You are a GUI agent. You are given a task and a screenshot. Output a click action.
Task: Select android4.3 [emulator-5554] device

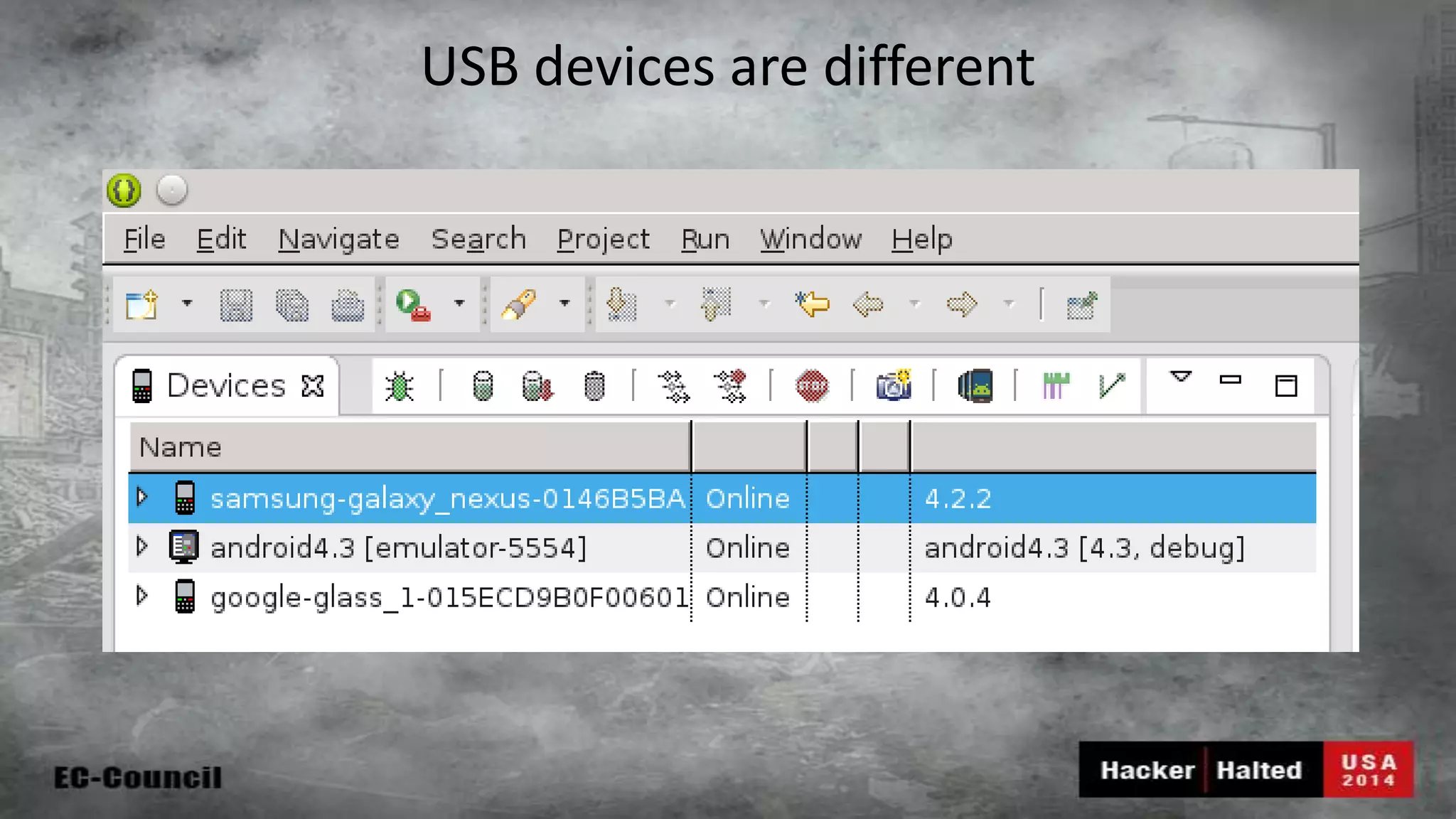click(399, 548)
